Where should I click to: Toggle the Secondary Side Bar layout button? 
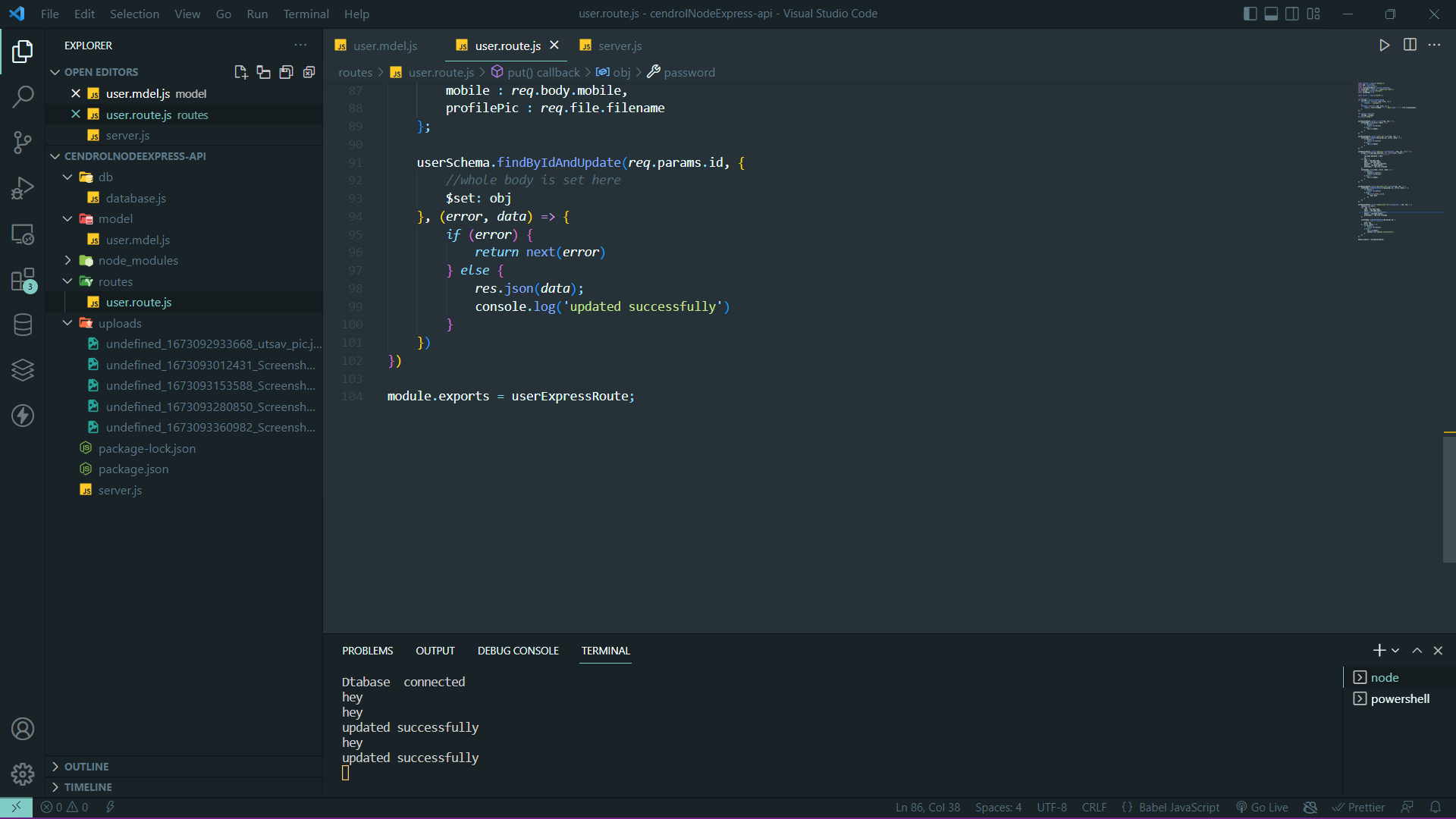tap(1292, 14)
